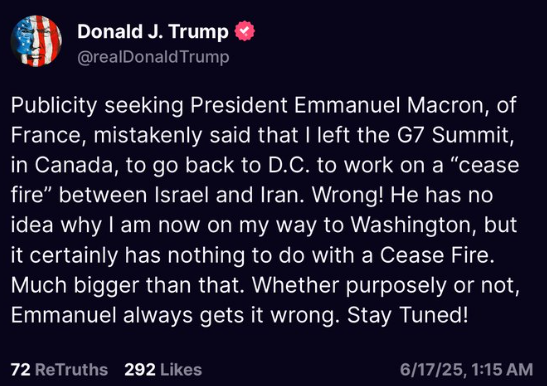Screen dimensions: 547x386
Task: Open the Donald J. Trump display name
Action: pyautogui.click(x=153, y=31)
